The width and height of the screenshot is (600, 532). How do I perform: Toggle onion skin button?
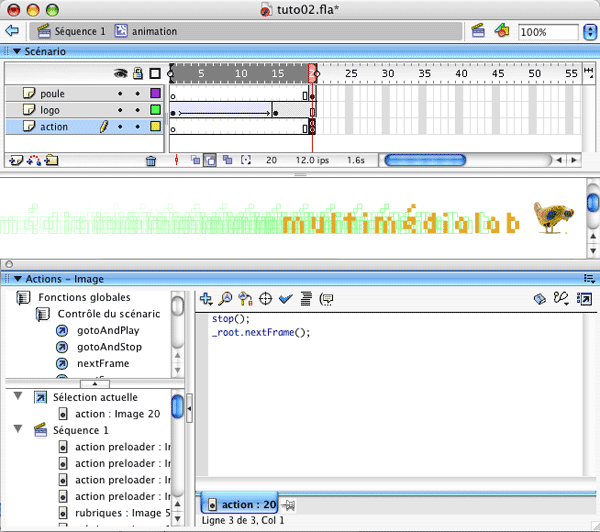point(196,160)
